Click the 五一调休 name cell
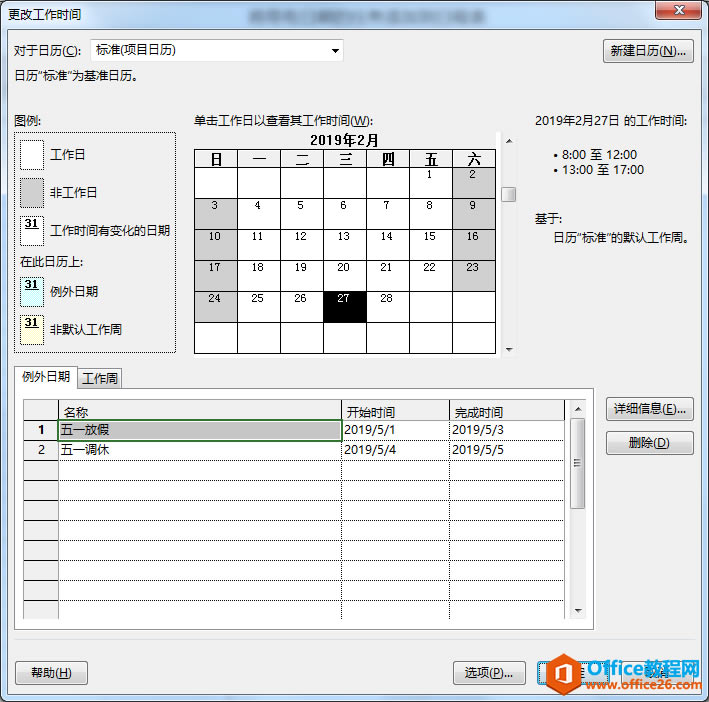This screenshot has width=709, height=702. click(x=200, y=450)
